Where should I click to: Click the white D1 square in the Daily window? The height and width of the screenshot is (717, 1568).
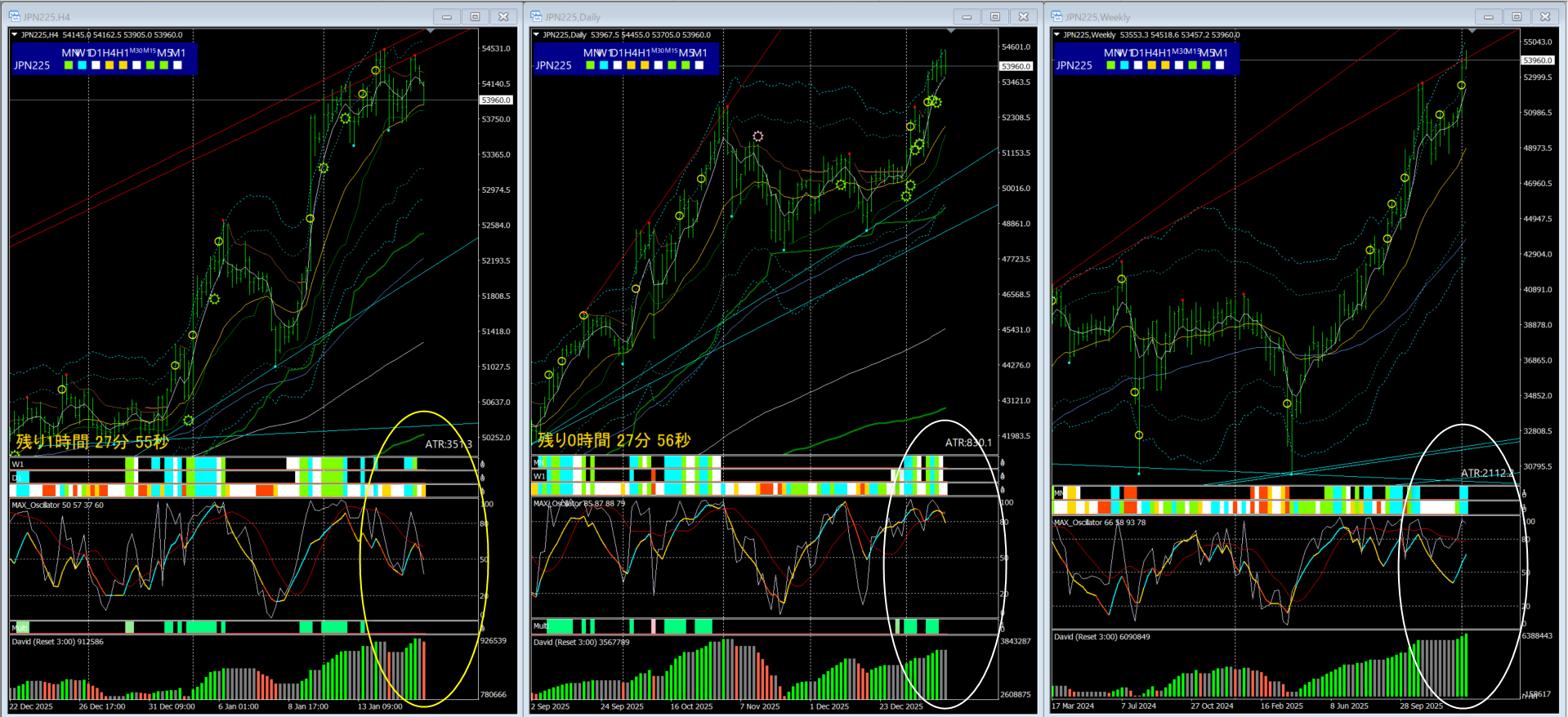click(618, 65)
